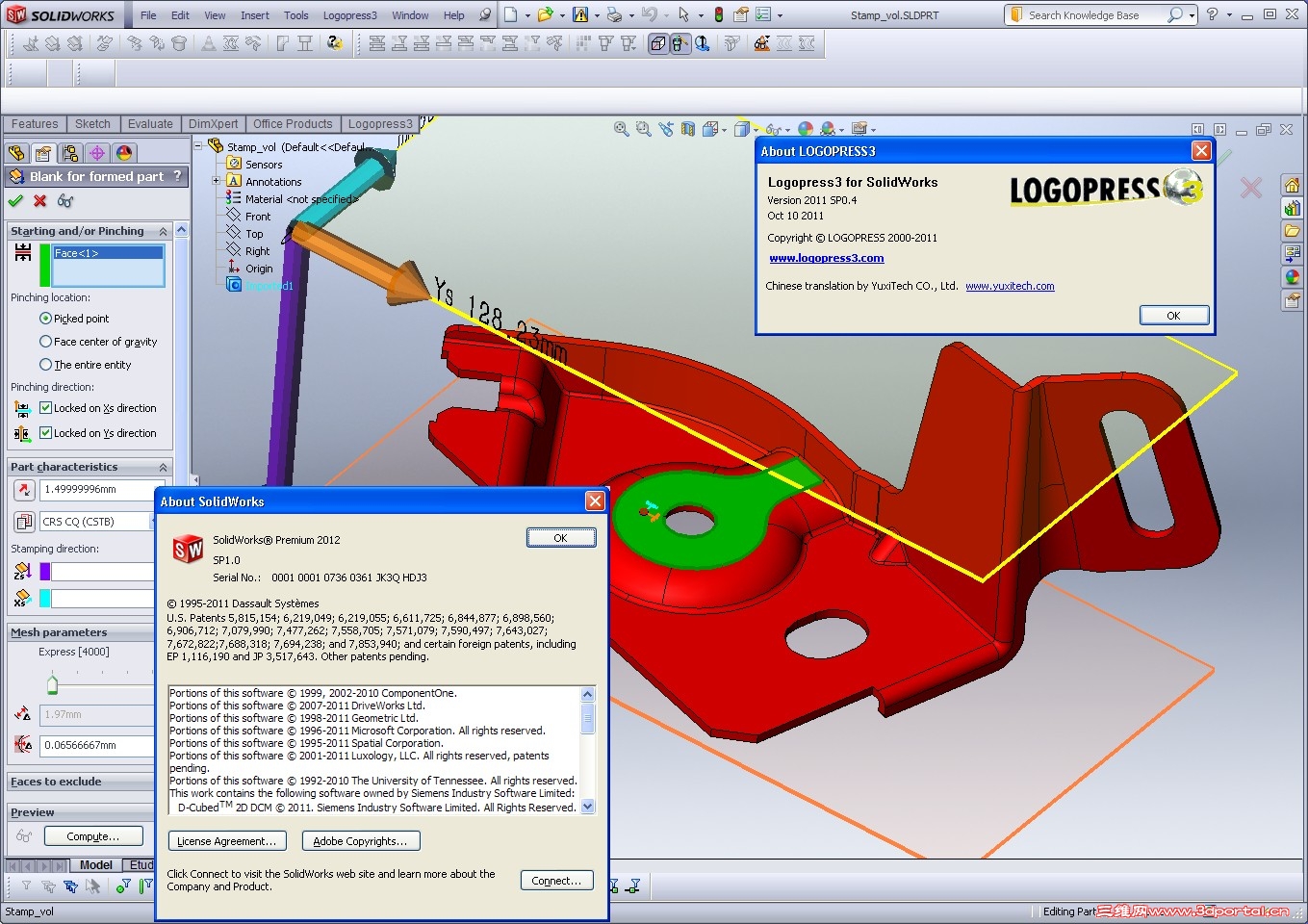The height and width of the screenshot is (924, 1308).
Task: Click the Zoom to Area icon
Action: coord(643,129)
